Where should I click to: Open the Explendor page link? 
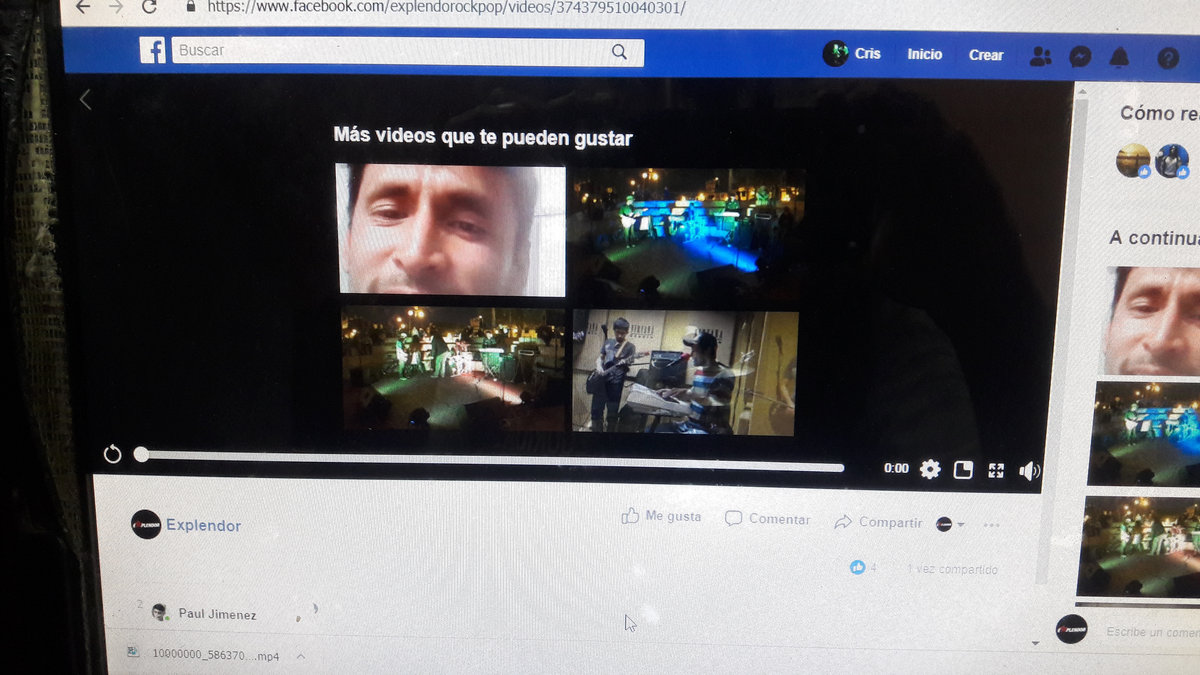pos(203,525)
